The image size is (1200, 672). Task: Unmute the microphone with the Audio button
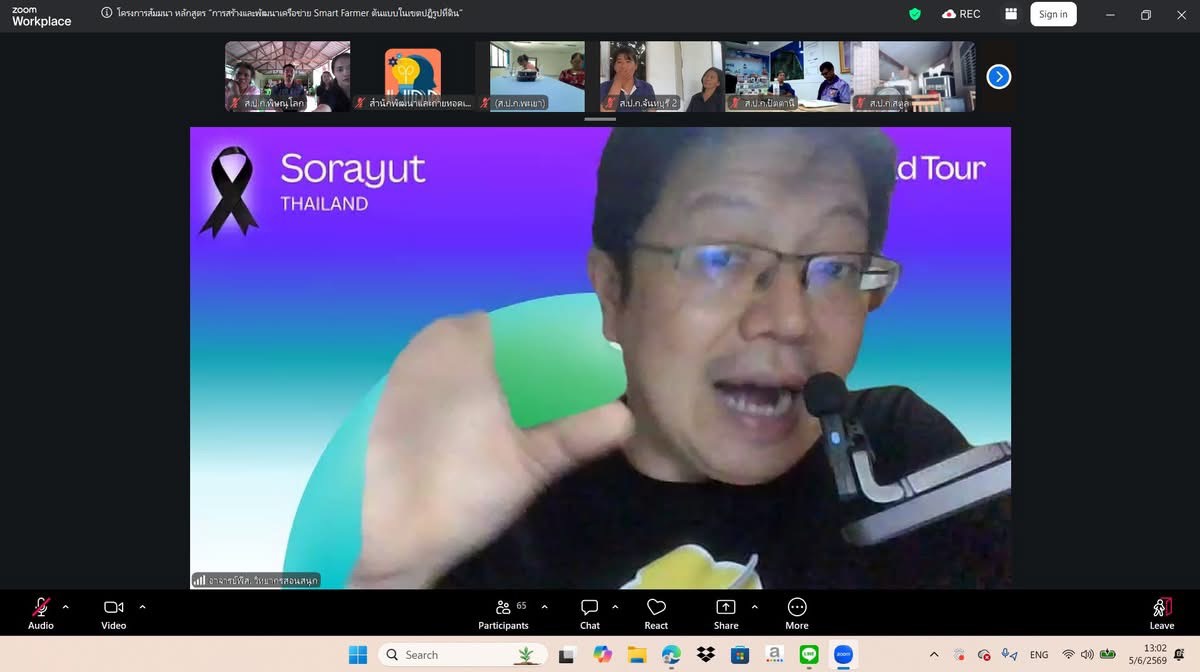pyautogui.click(x=41, y=613)
